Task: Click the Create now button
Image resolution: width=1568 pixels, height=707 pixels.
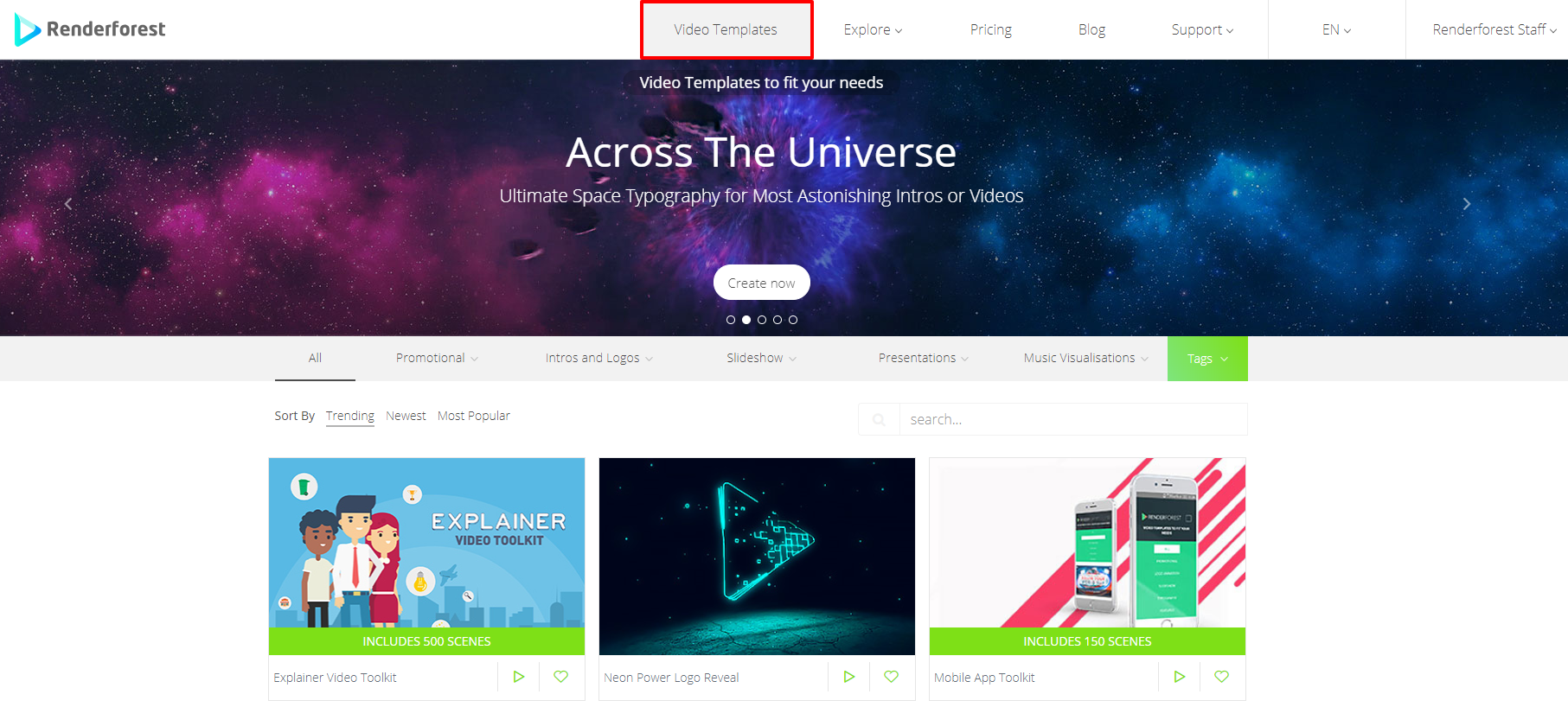Action: click(x=761, y=283)
